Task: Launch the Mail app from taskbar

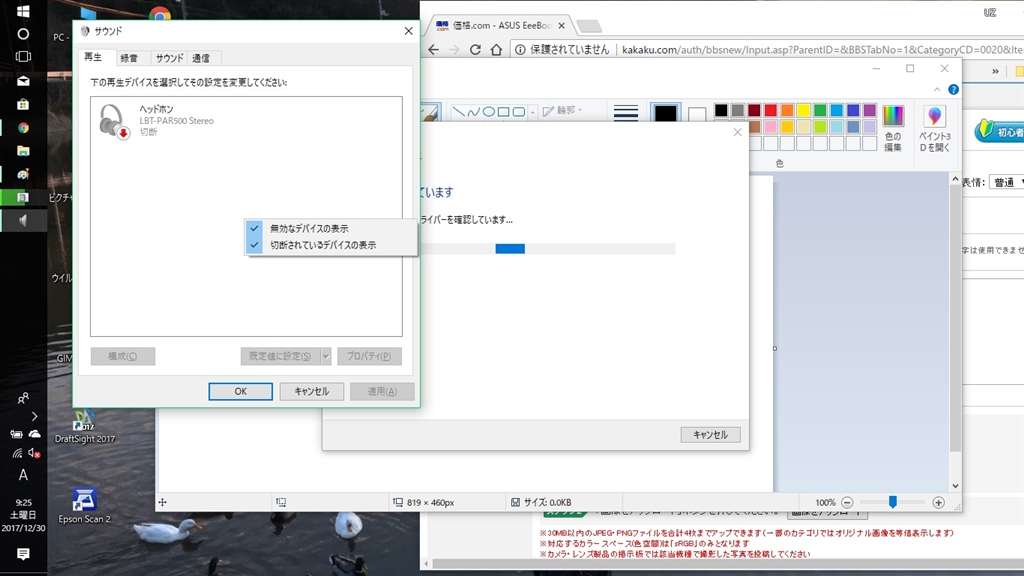Action: [x=23, y=81]
